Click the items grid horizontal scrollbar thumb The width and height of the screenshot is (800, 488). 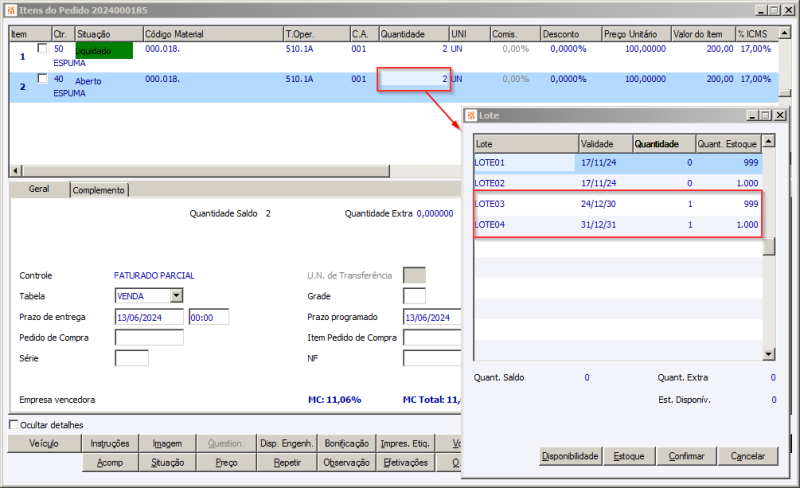tap(206, 170)
